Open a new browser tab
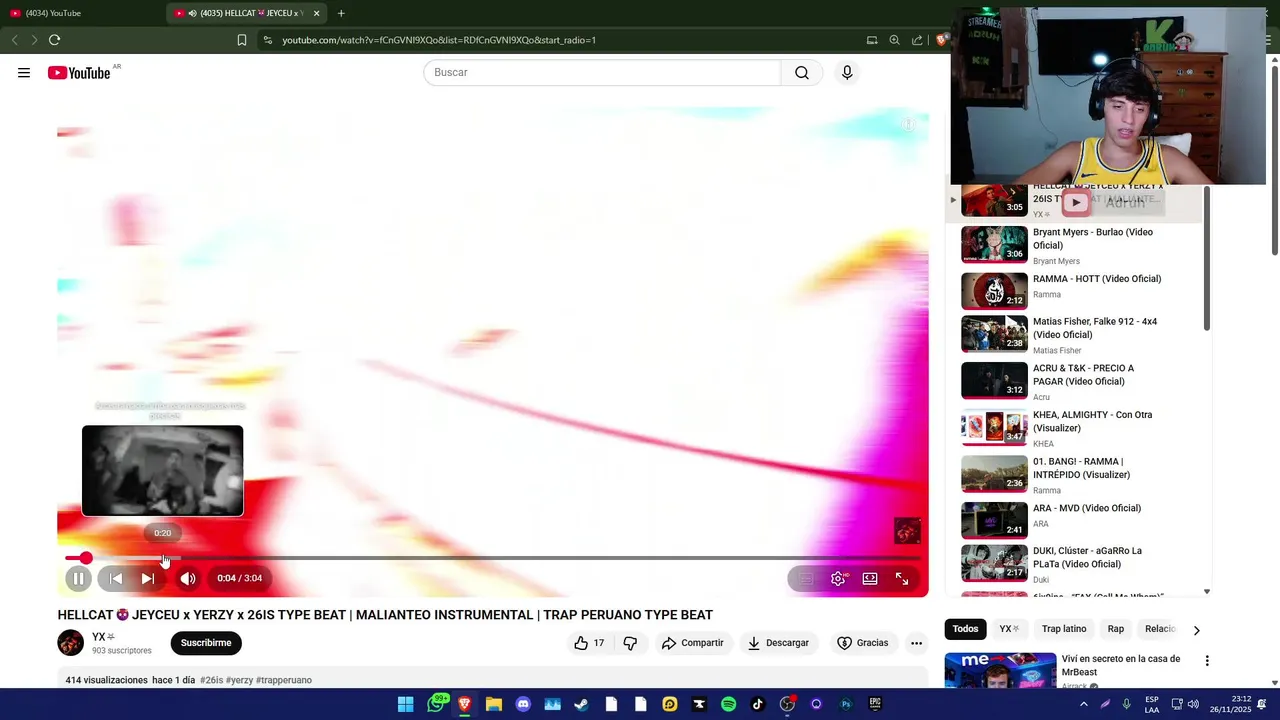This screenshot has height=720, width=1280. pos(341,13)
